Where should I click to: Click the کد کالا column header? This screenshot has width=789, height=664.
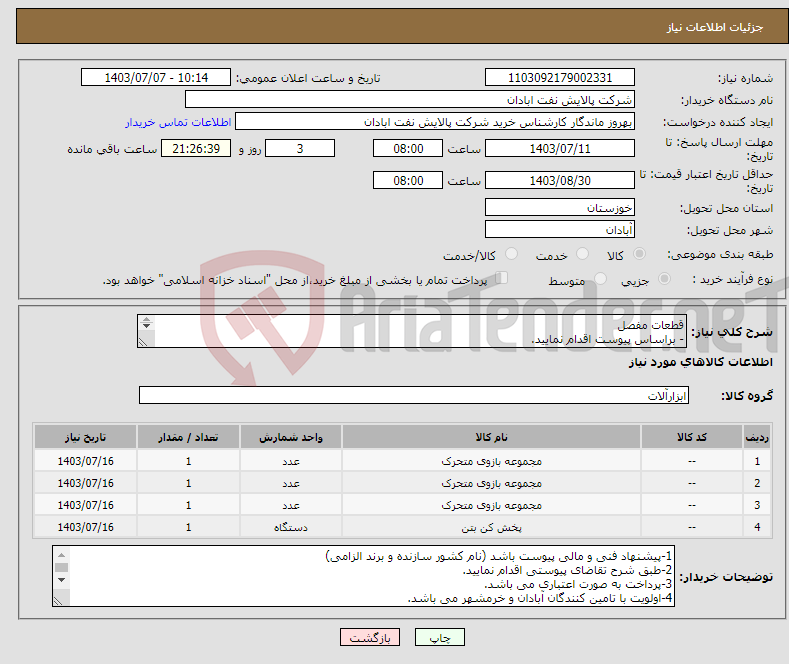pos(692,437)
